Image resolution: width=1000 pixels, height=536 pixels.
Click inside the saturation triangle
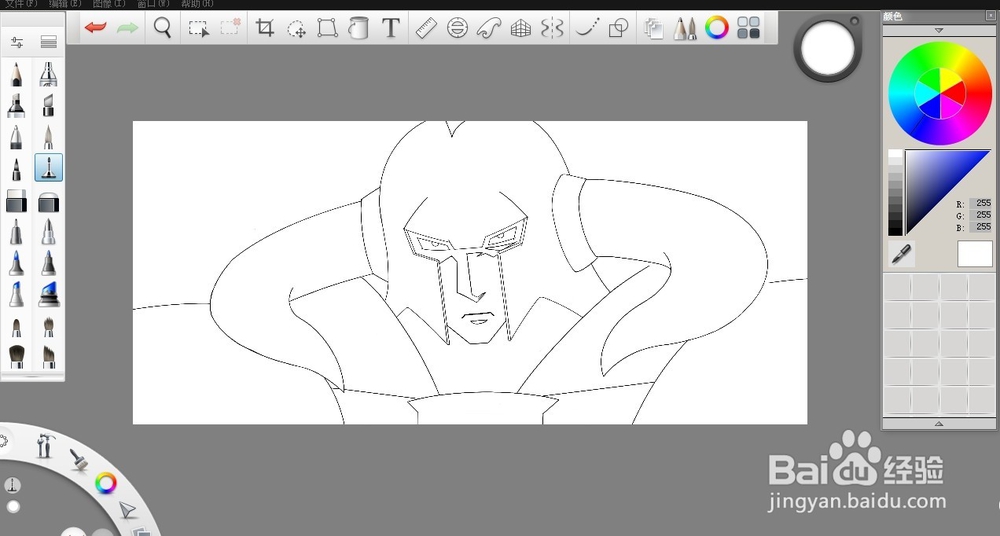tap(935, 179)
